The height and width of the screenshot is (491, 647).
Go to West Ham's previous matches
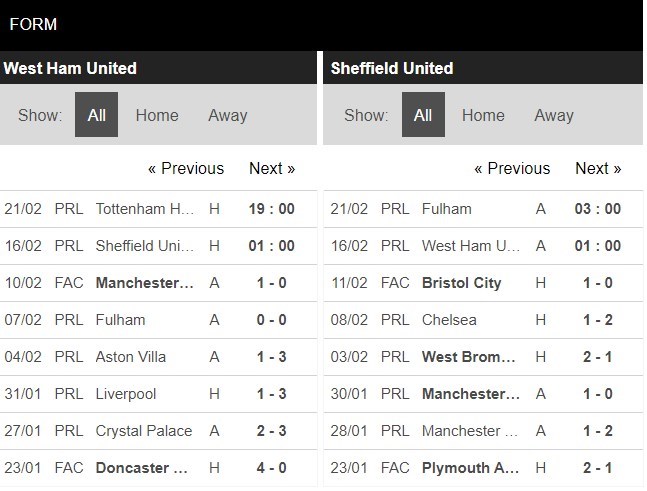(x=186, y=168)
